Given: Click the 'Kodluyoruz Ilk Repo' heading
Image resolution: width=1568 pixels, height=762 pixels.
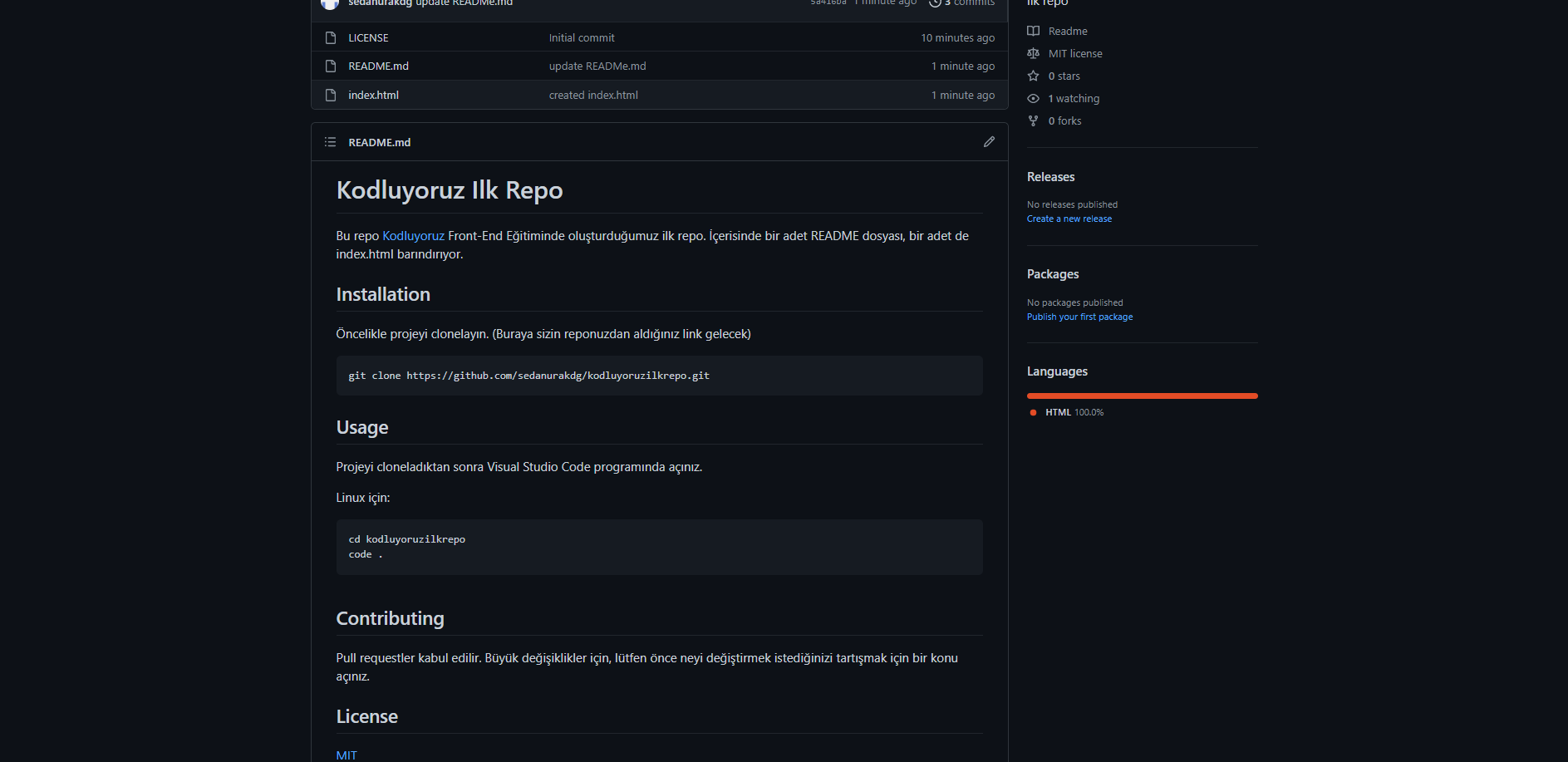Looking at the screenshot, I should [x=449, y=190].
